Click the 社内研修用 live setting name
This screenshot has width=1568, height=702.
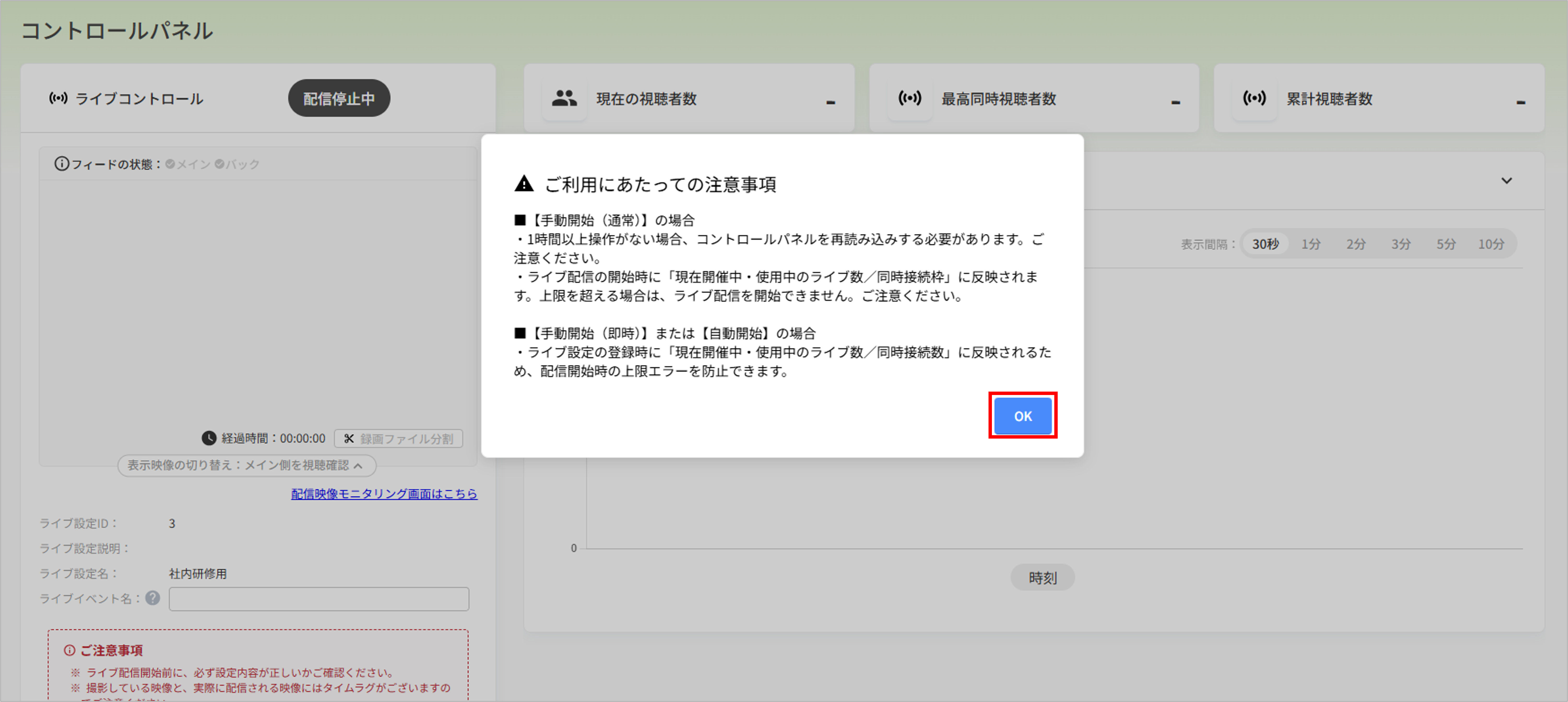click(198, 574)
